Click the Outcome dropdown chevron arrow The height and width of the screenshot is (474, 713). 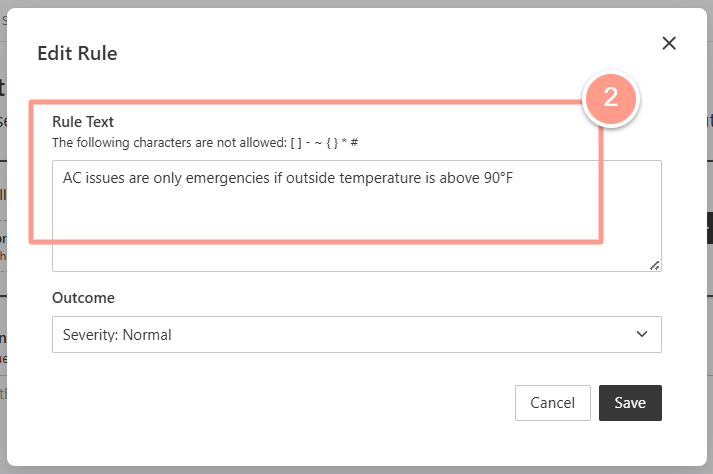642,334
